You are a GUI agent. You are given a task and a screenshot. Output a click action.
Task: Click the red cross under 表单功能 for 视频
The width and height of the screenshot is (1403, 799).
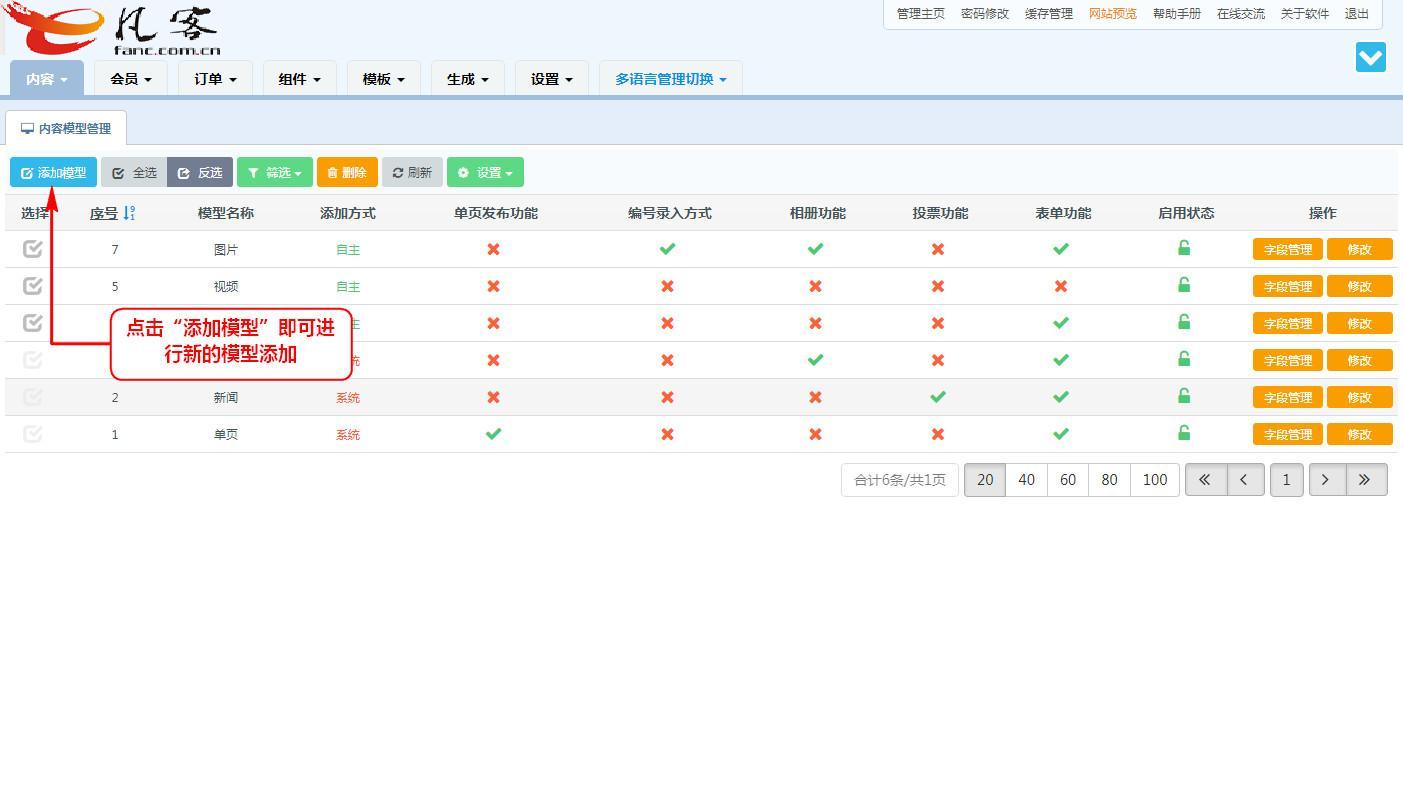[x=1061, y=286]
